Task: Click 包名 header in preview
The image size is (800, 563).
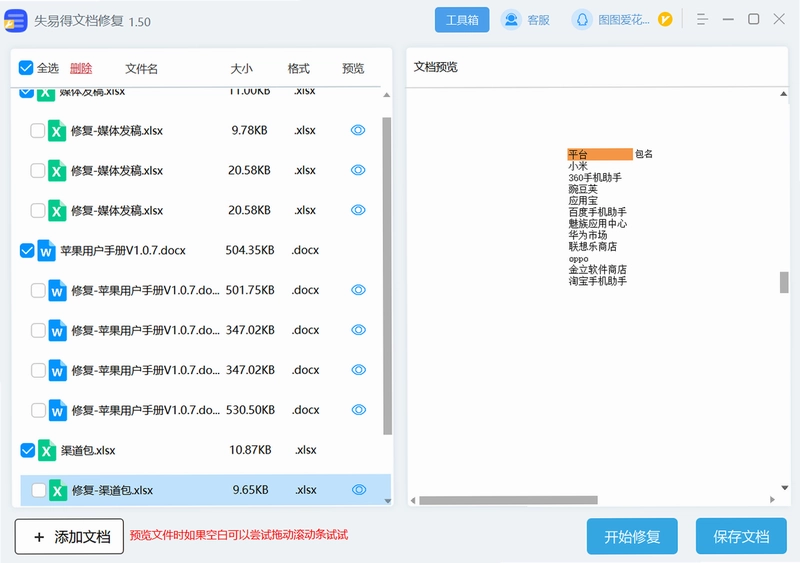Action: [644, 154]
